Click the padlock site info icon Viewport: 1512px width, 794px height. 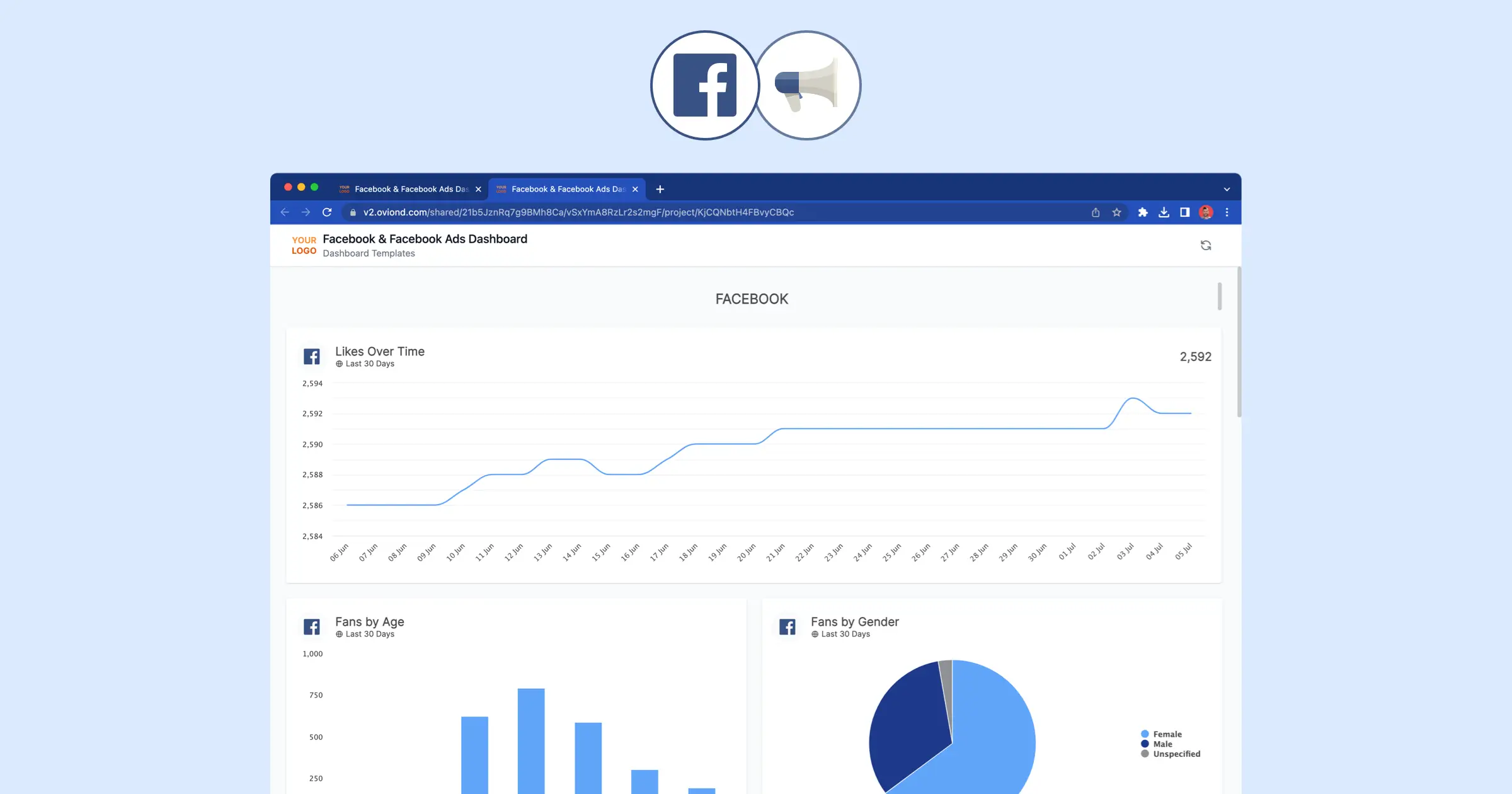(x=353, y=212)
